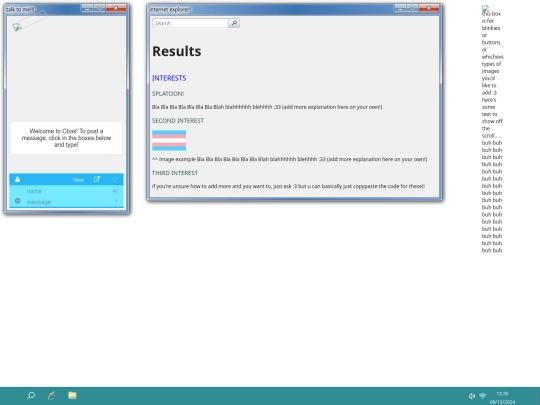Open the folder icon on the taskbar
Image resolution: width=540 pixels, height=405 pixels.
[x=72, y=395]
